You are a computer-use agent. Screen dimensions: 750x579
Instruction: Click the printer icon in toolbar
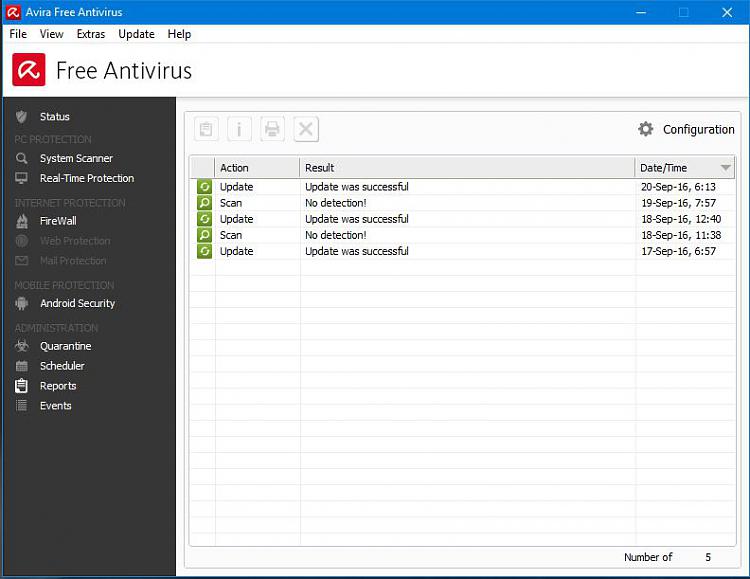[272, 129]
